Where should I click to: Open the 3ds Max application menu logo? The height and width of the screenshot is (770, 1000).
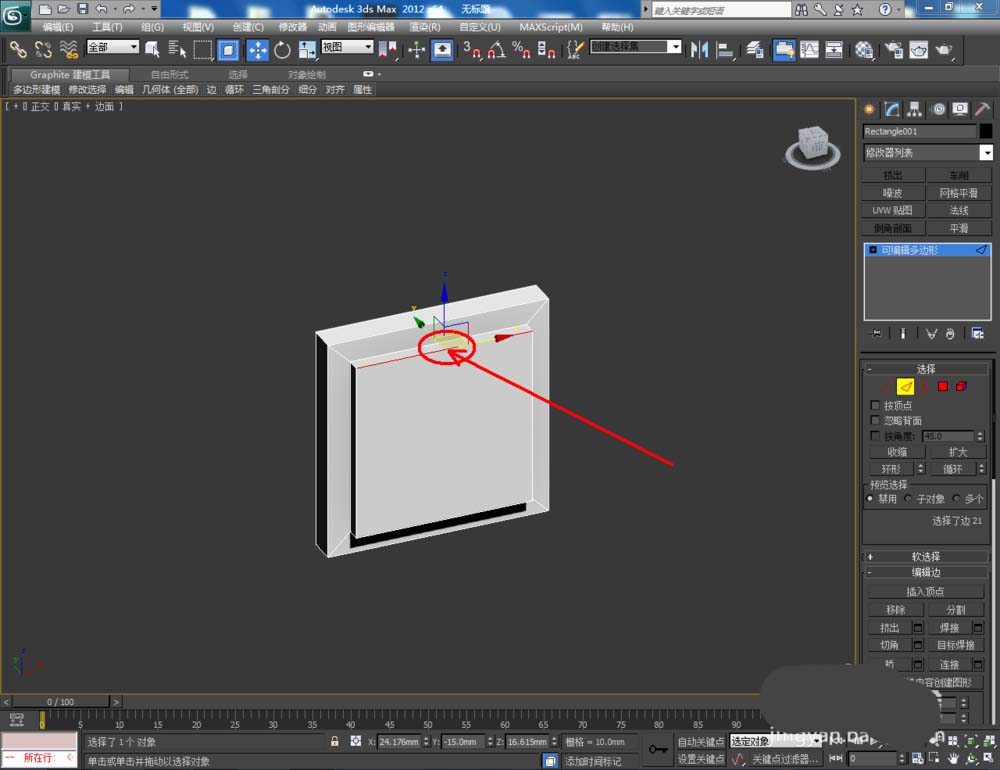pos(13,15)
